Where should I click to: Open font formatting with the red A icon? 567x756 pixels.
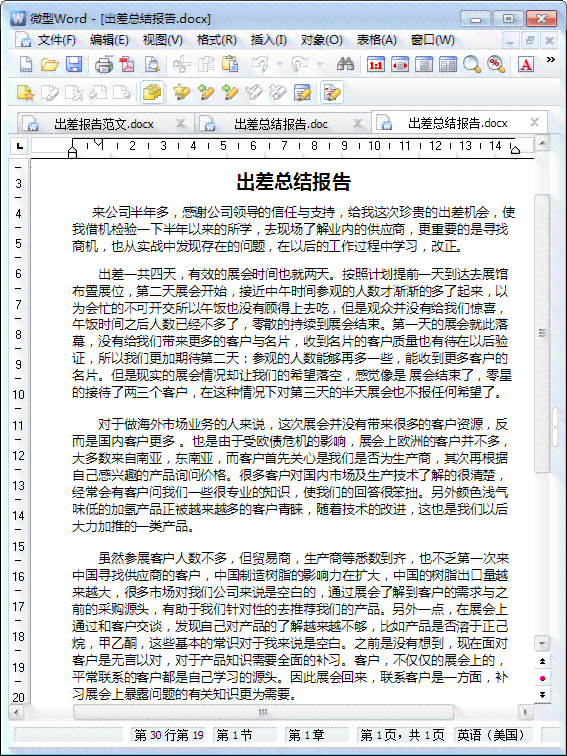click(526, 64)
